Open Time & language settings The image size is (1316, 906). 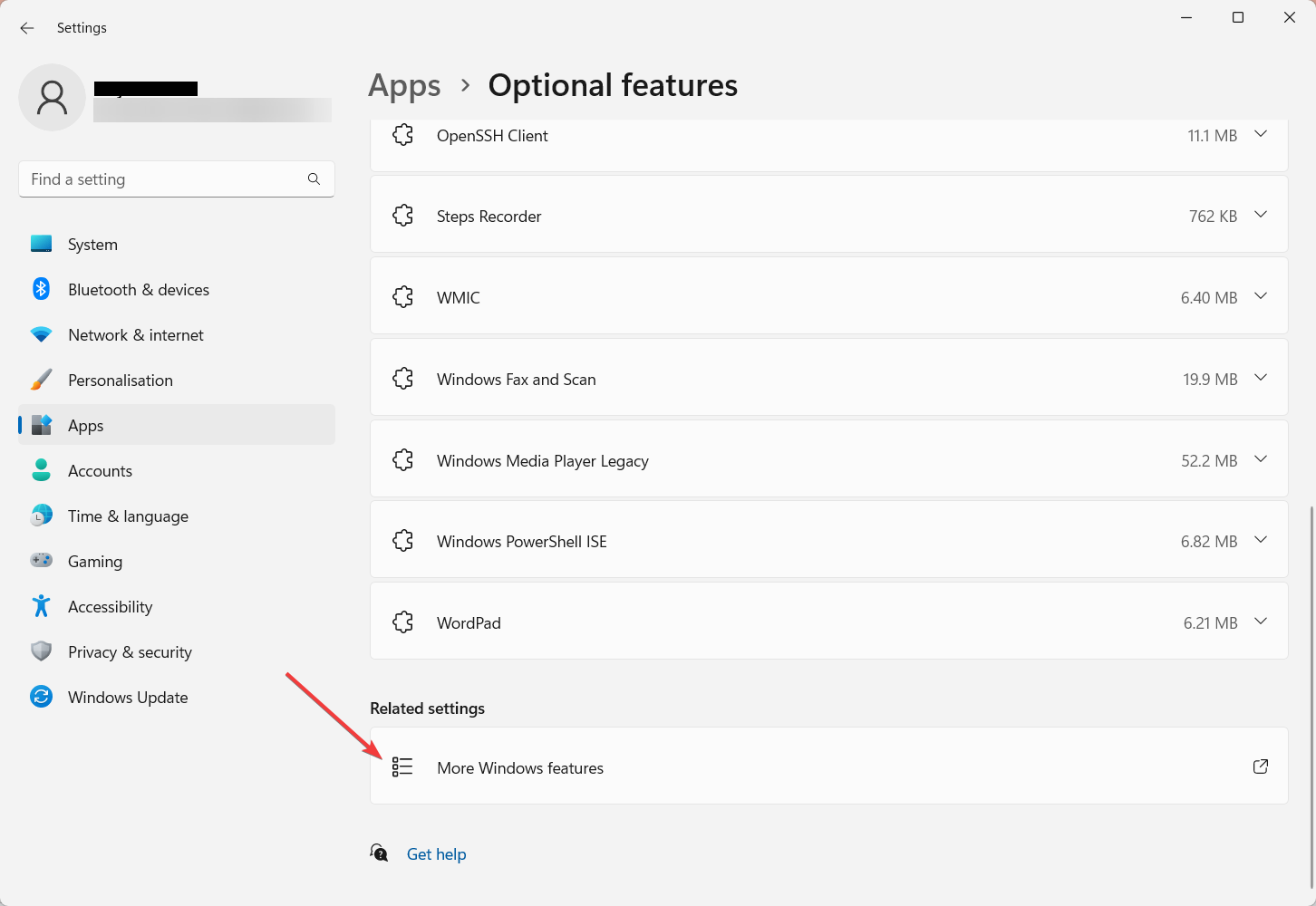(x=177, y=516)
